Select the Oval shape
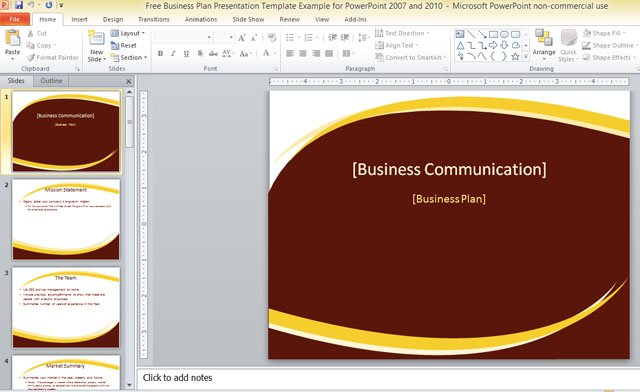640x392 pixels. pyautogui.click(x=504, y=34)
